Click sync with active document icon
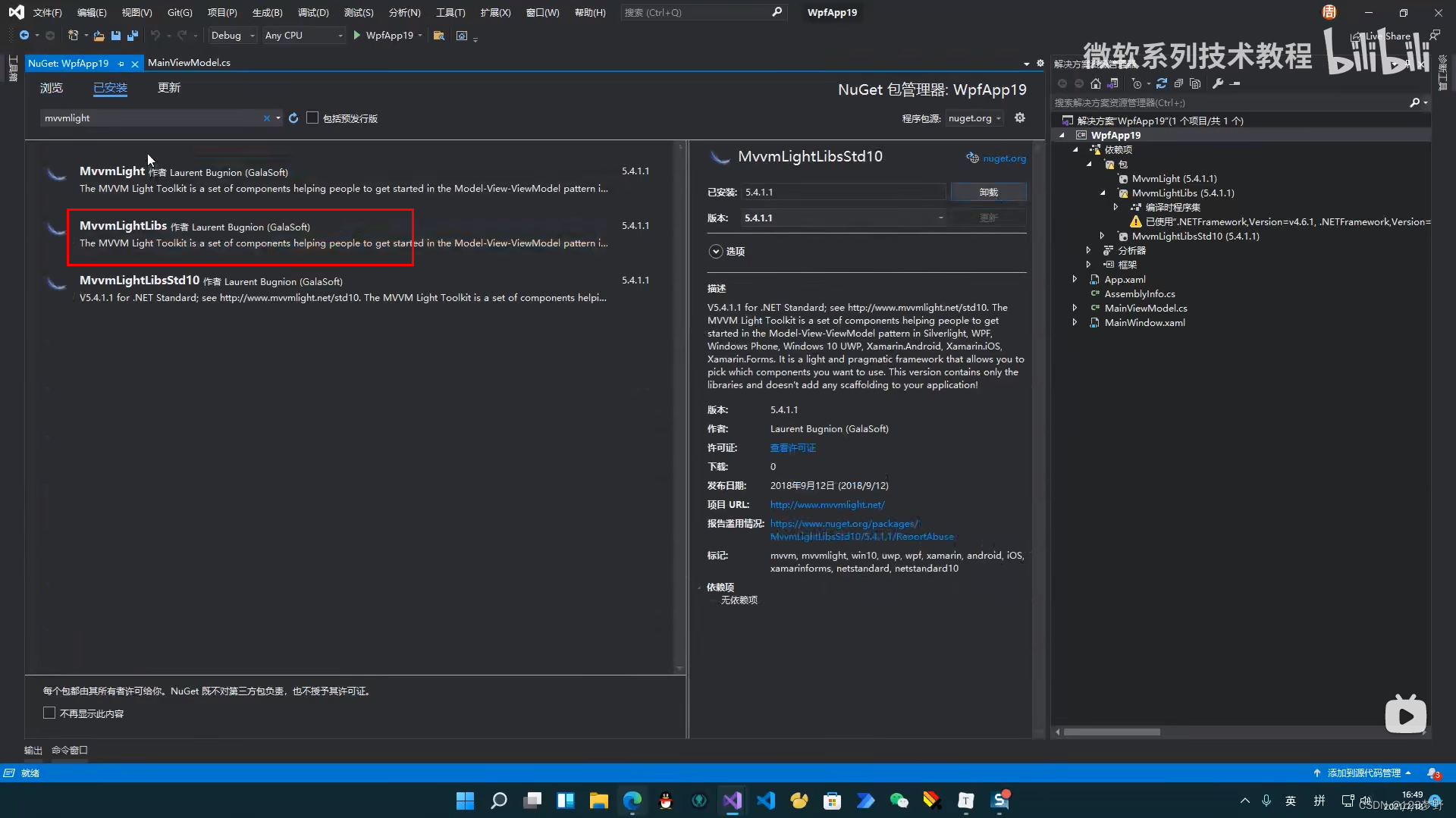This screenshot has width=1456, height=818. [x=1161, y=83]
